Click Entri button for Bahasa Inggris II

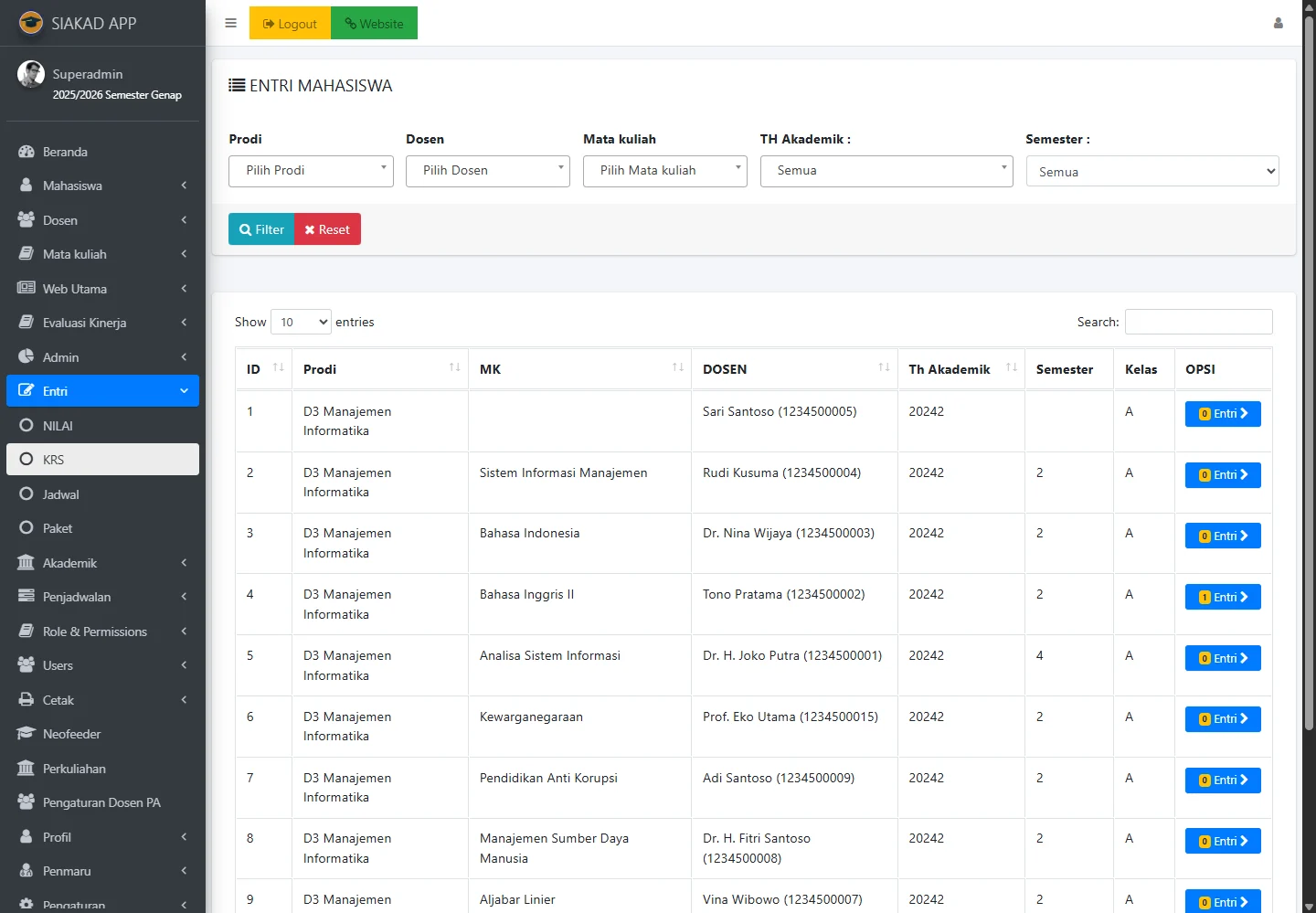(x=1222, y=597)
